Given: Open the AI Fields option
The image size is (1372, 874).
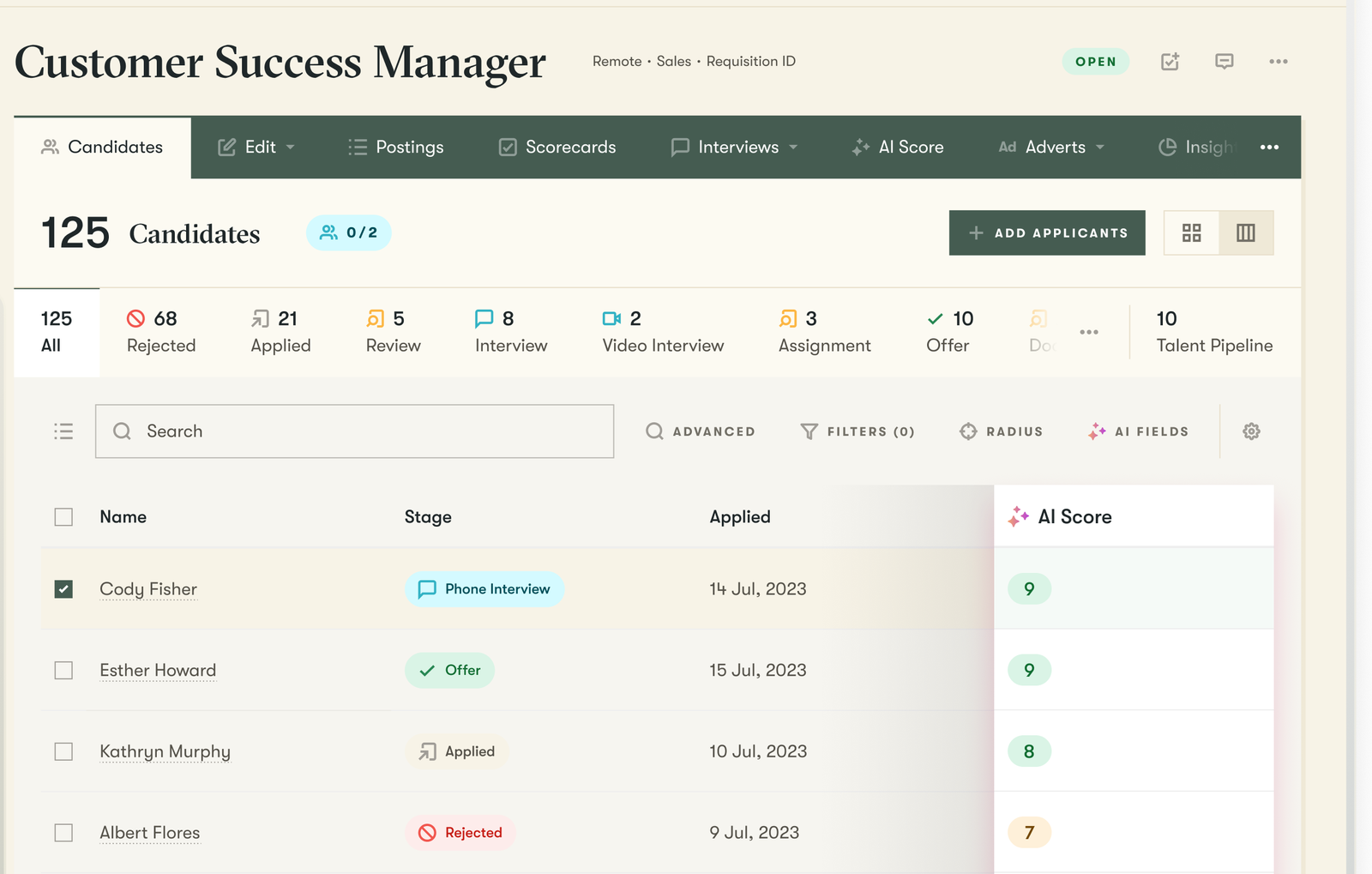Looking at the screenshot, I should 1139,431.
